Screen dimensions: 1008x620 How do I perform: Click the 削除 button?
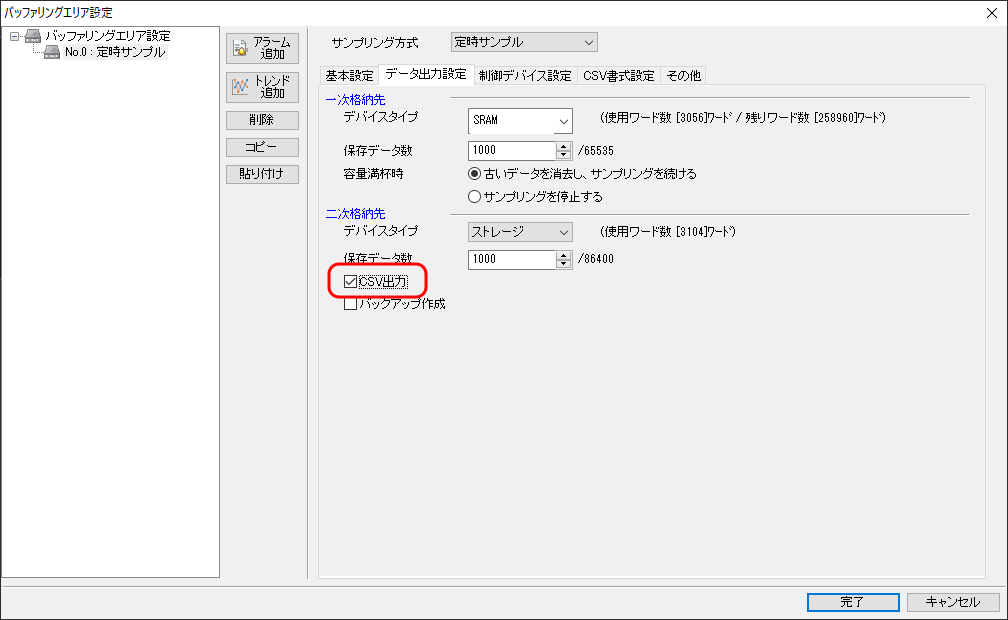pyautogui.click(x=262, y=120)
